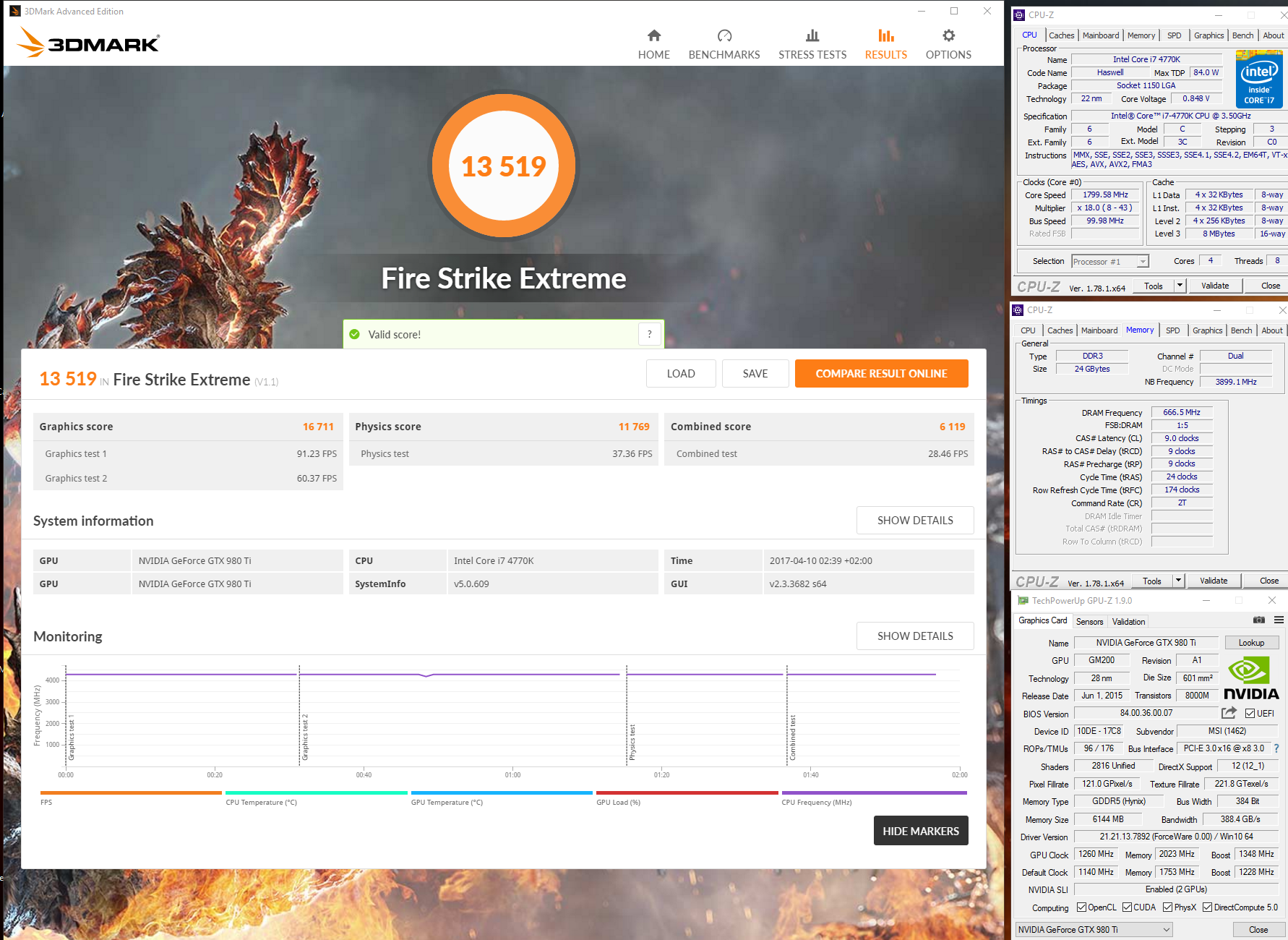Go to 3DMark Home via house icon

(x=653, y=35)
